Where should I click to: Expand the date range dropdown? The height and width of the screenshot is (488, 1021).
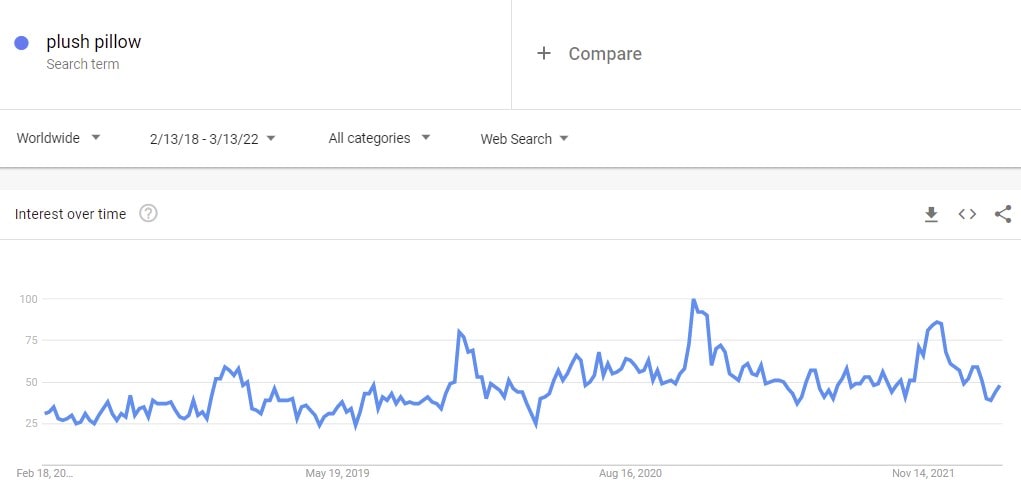[x=213, y=139]
